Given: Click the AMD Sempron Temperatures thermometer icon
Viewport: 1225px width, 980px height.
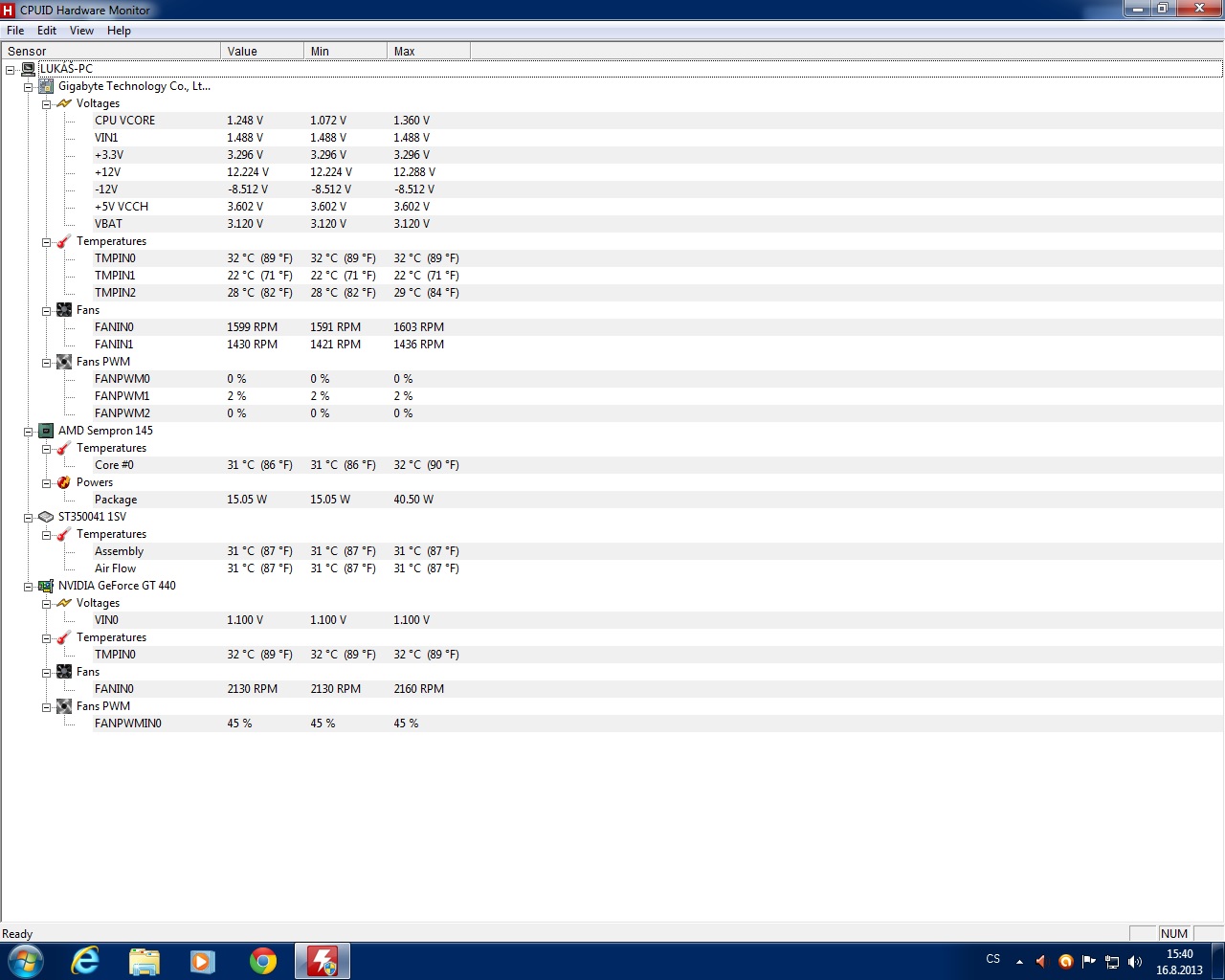Looking at the screenshot, I should pyautogui.click(x=64, y=448).
